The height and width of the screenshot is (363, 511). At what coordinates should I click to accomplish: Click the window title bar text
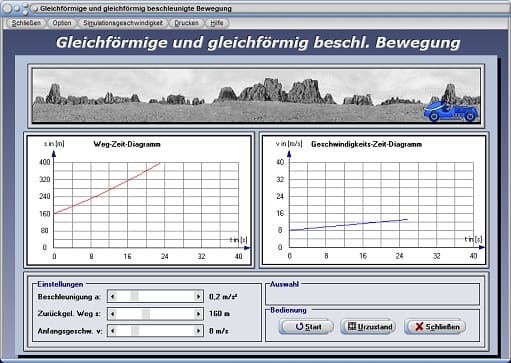pyautogui.click(x=136, y=8)
